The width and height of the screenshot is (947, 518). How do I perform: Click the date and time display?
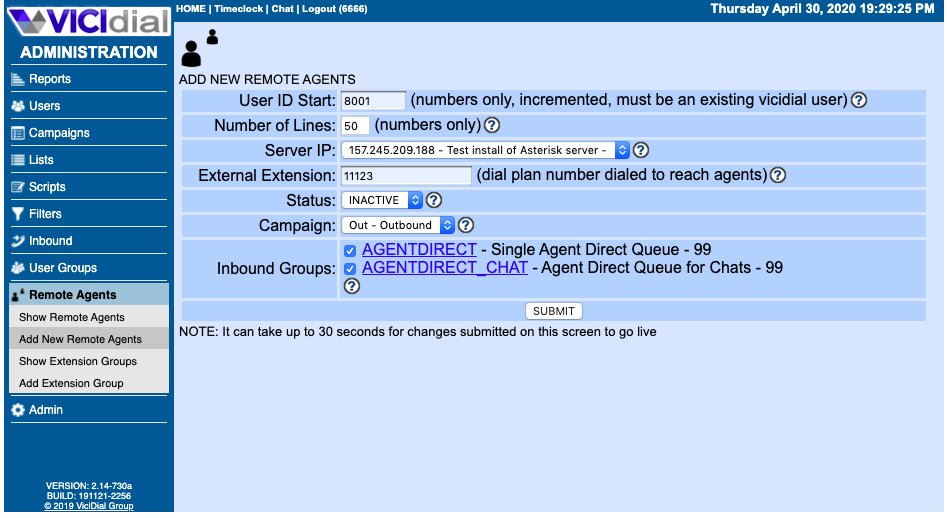822,8
